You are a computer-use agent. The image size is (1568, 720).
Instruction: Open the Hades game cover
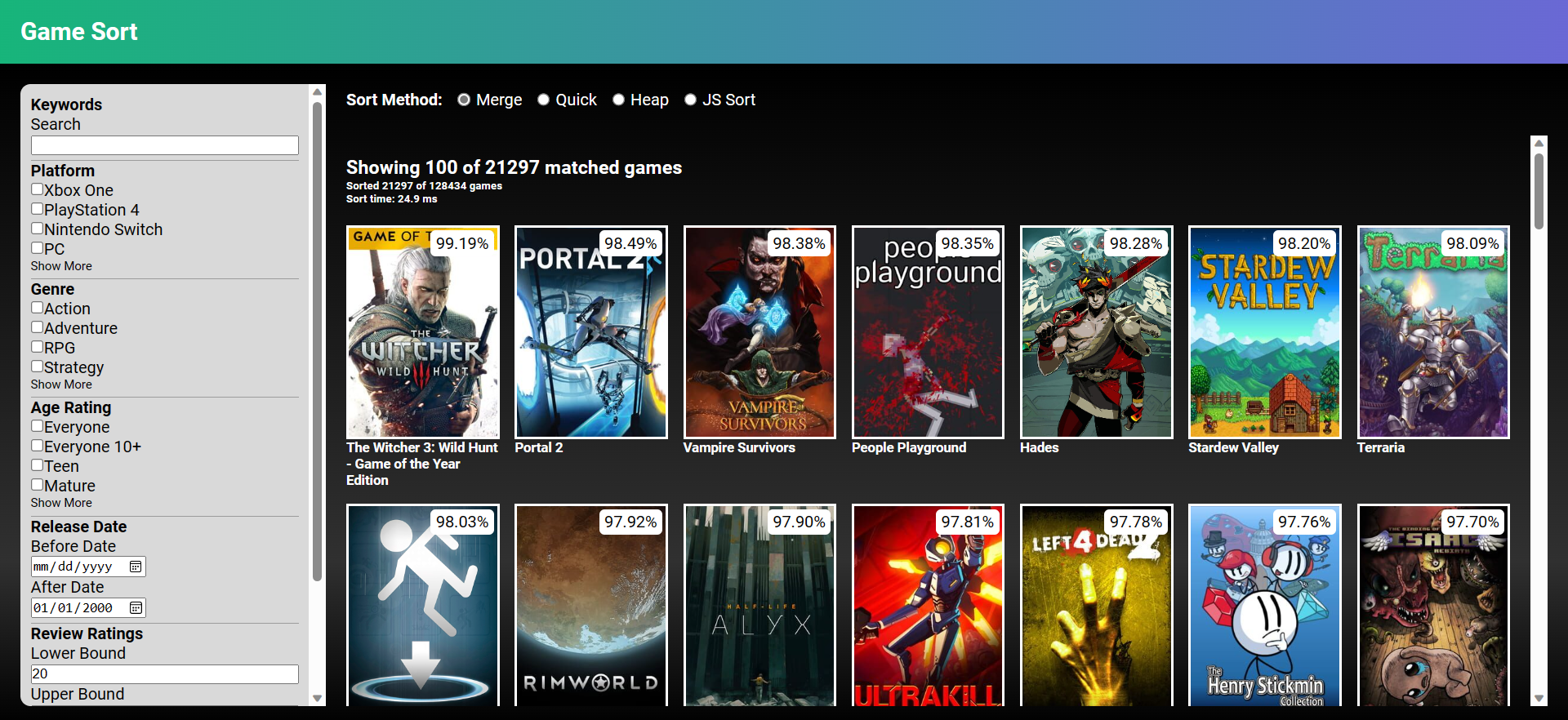click(x=1097, y=332)
